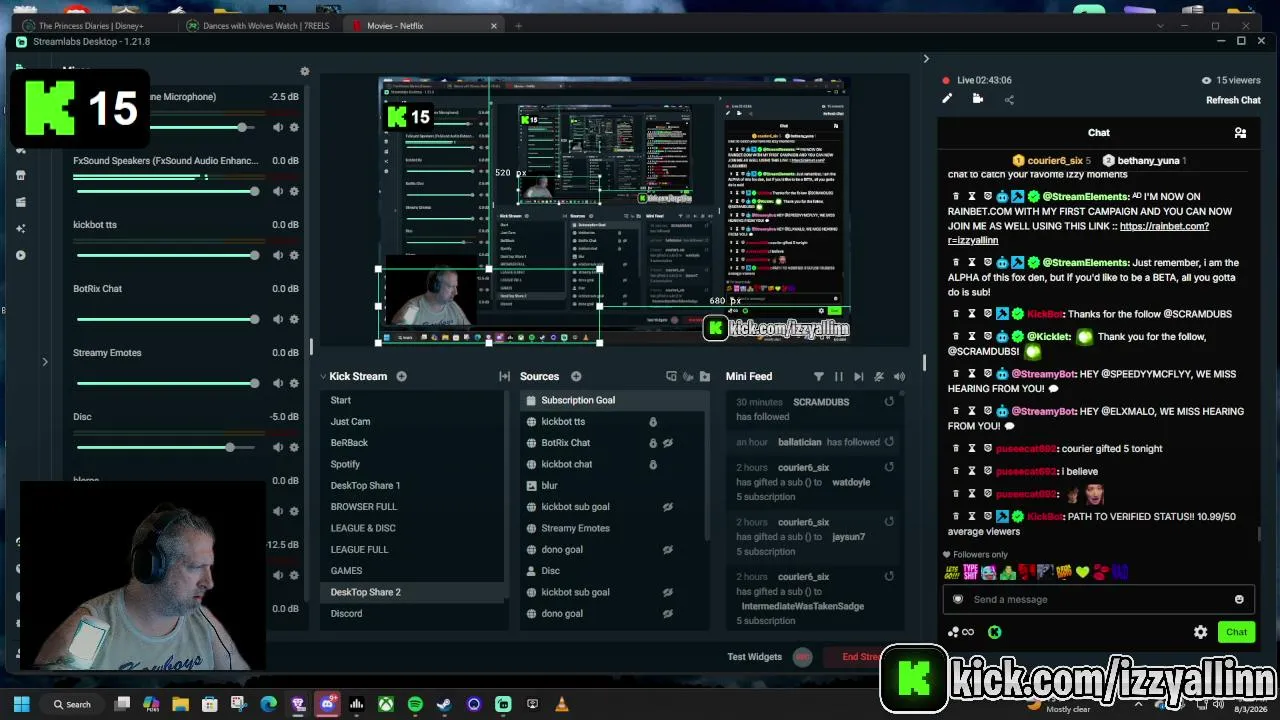Open the emoji picker in message box
Screen dimensions: 1280x720
(x=1239, y=599)
